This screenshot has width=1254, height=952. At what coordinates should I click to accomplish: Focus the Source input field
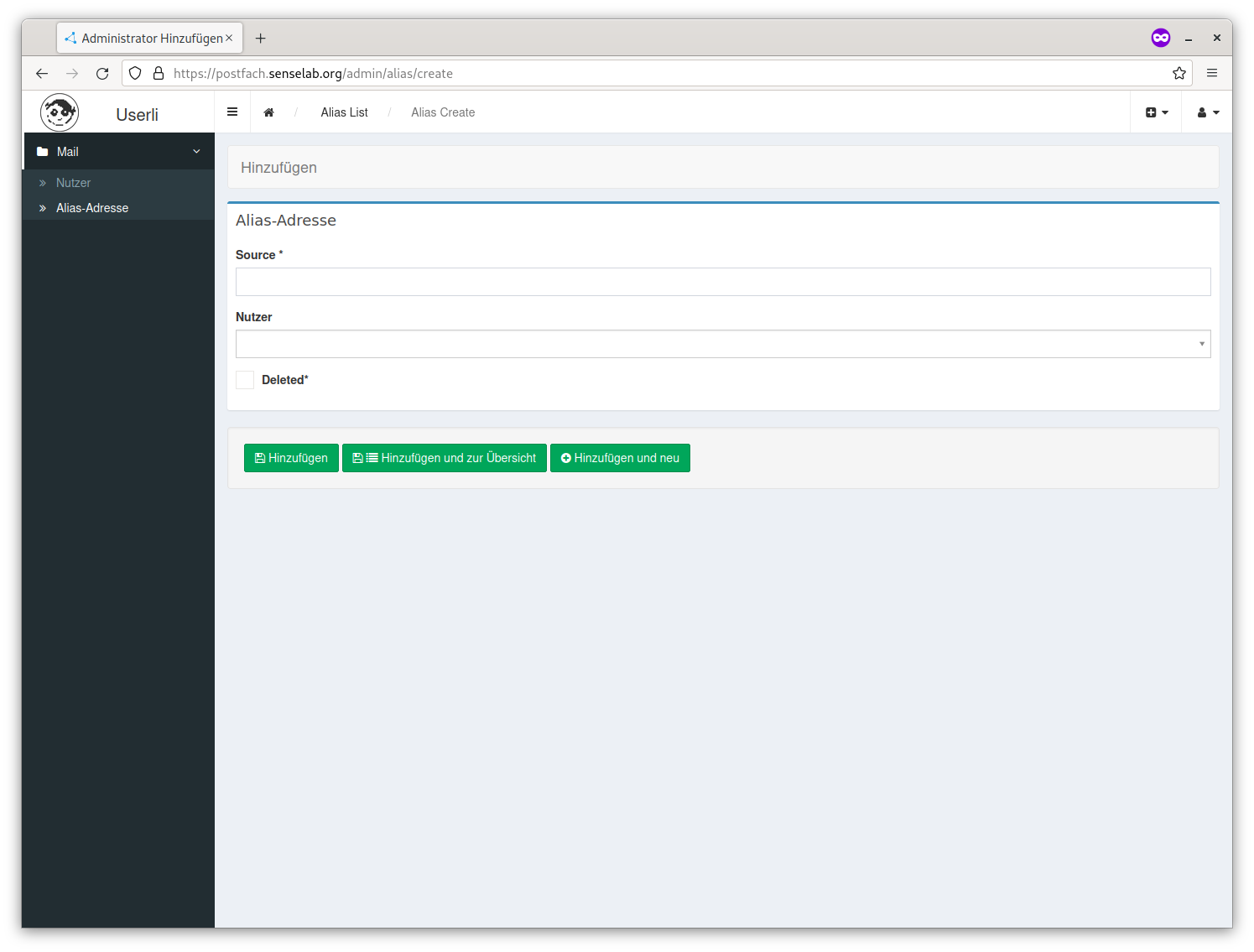tap(723, 282)
